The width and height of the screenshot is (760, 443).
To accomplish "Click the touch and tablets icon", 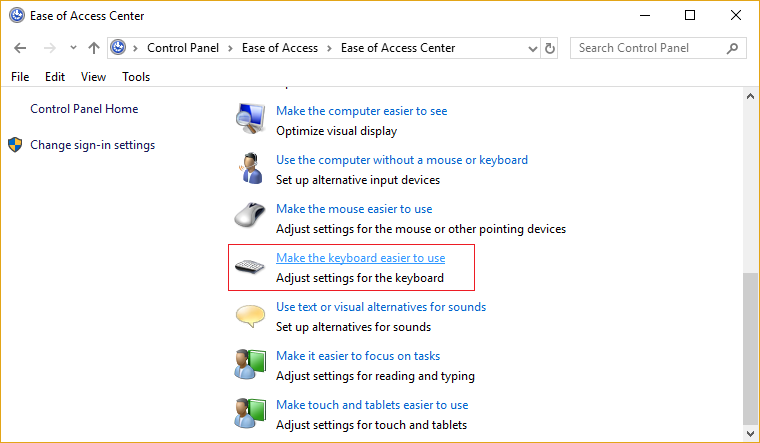I will click(x=249, y=414).
